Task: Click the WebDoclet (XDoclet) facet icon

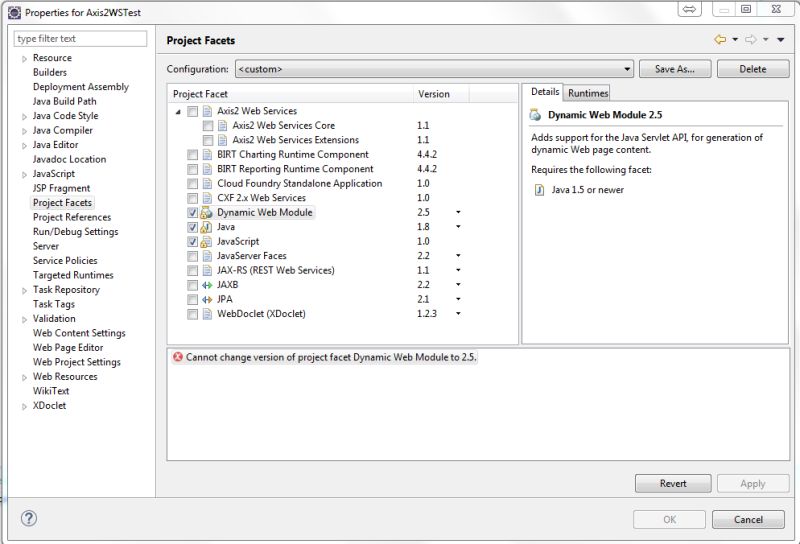Action: click(207, 314)
